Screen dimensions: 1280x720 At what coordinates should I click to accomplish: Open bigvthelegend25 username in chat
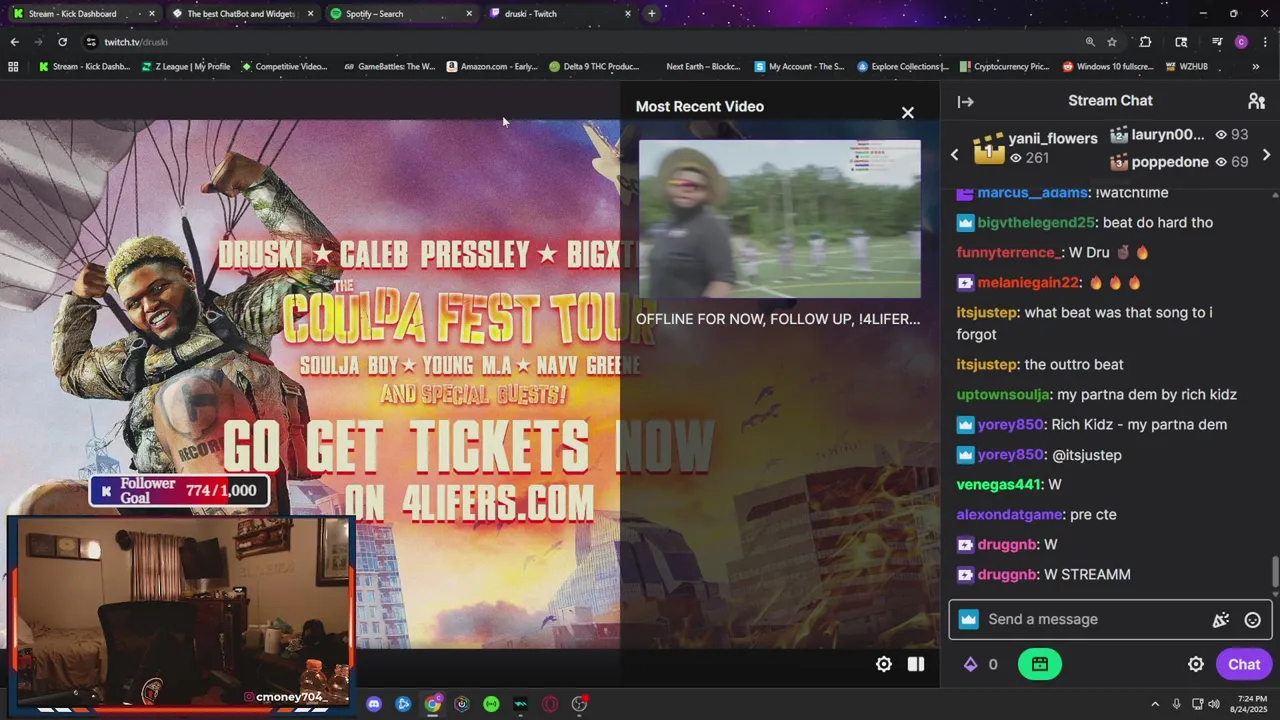tap(1036, 223)
